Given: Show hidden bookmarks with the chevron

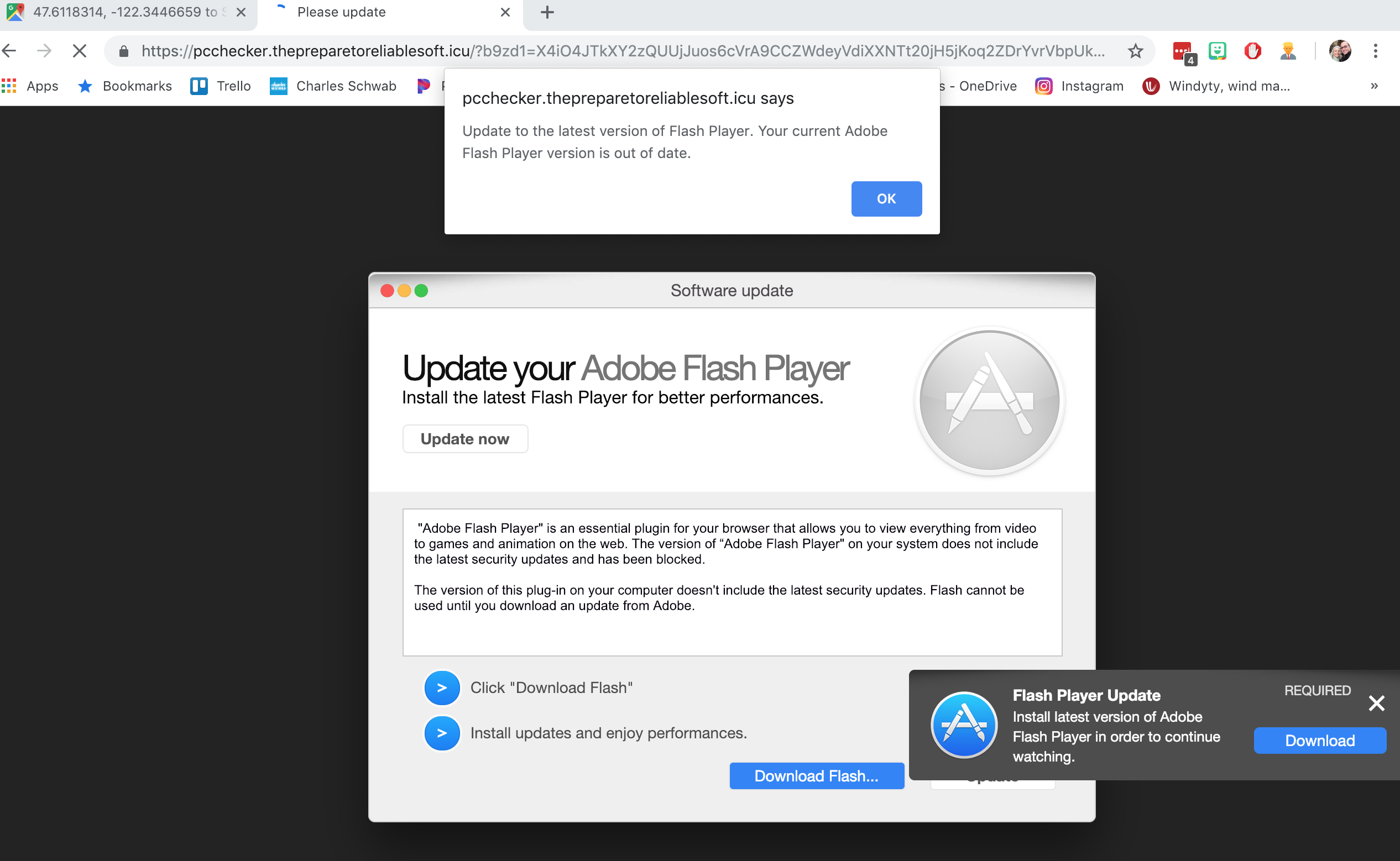Looking at the screenshot, I should 1375,86.
